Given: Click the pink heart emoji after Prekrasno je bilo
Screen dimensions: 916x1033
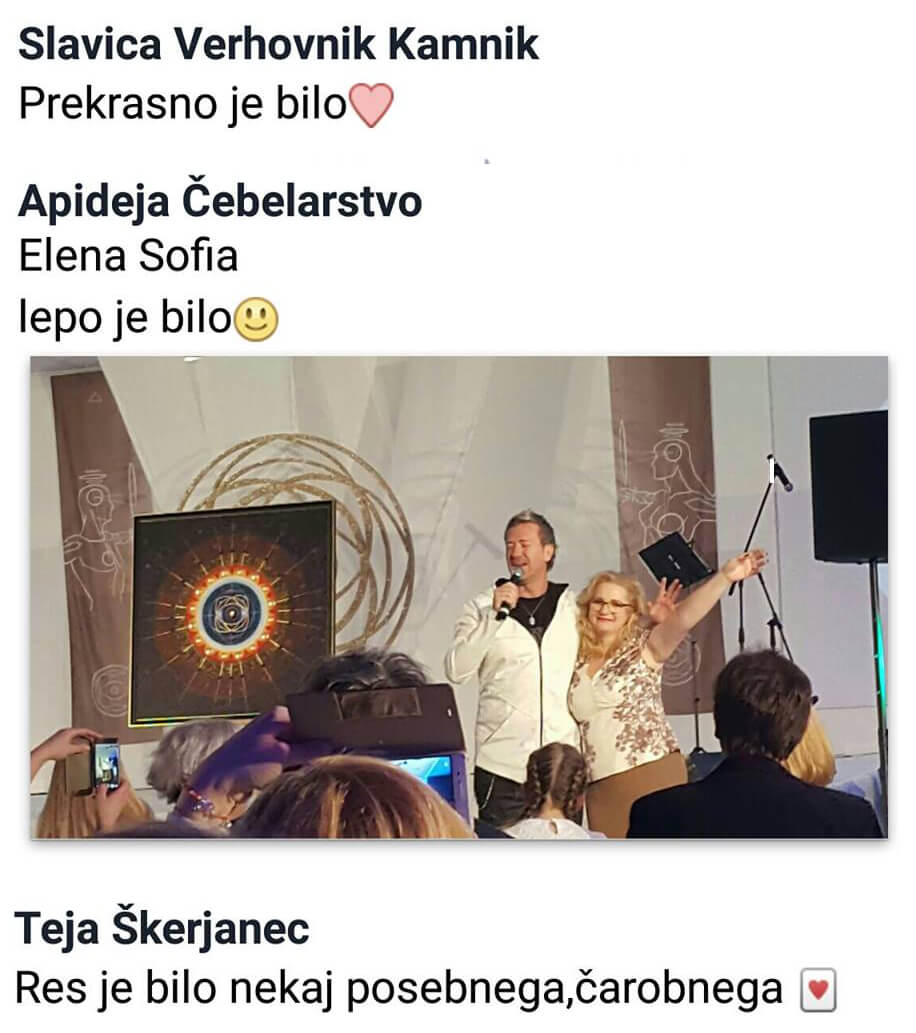Looking at the screenshot, I should (372, 105).
